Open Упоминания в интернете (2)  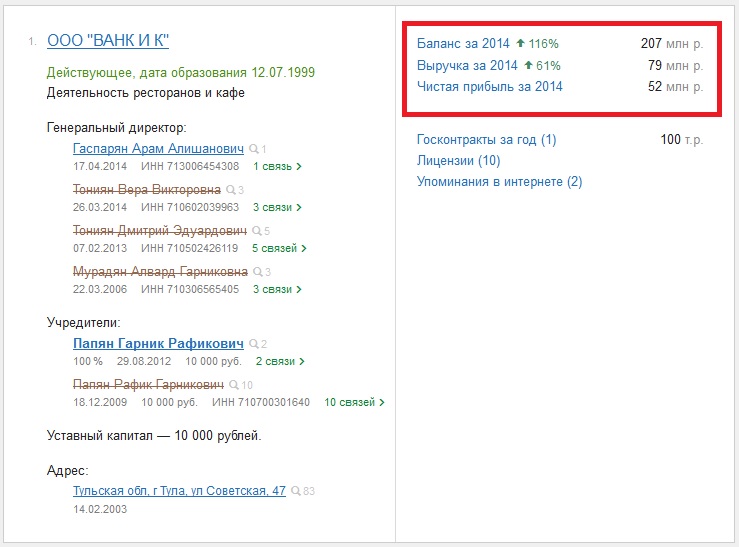tap(499, 182)
